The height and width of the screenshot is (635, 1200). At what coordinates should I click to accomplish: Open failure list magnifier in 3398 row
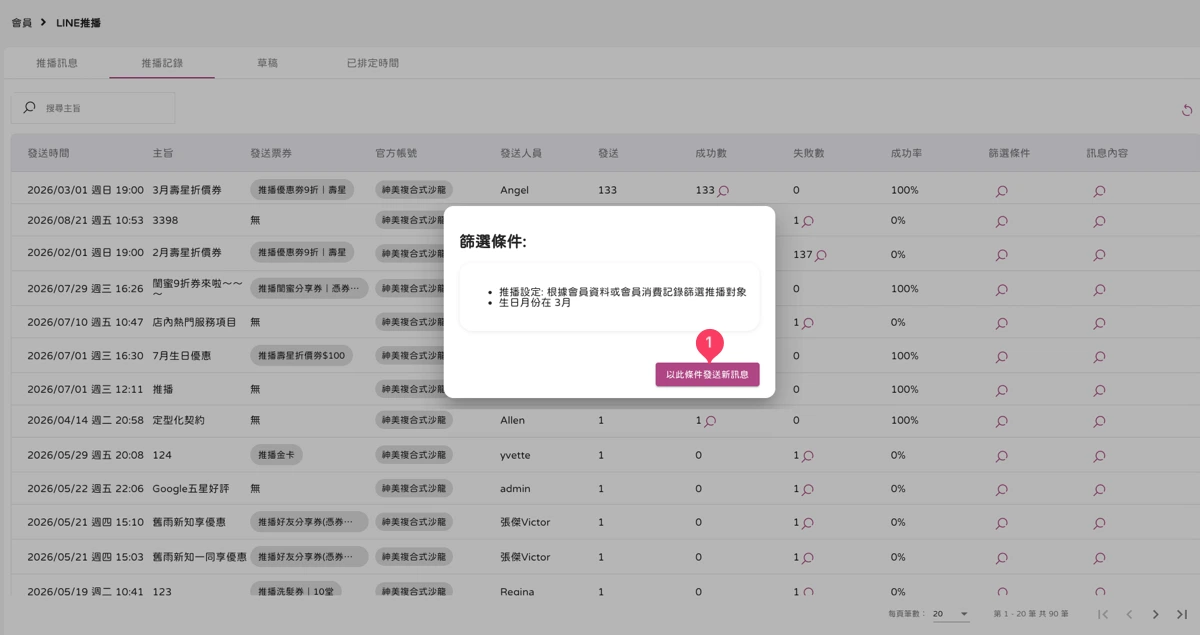click(808, 221)
